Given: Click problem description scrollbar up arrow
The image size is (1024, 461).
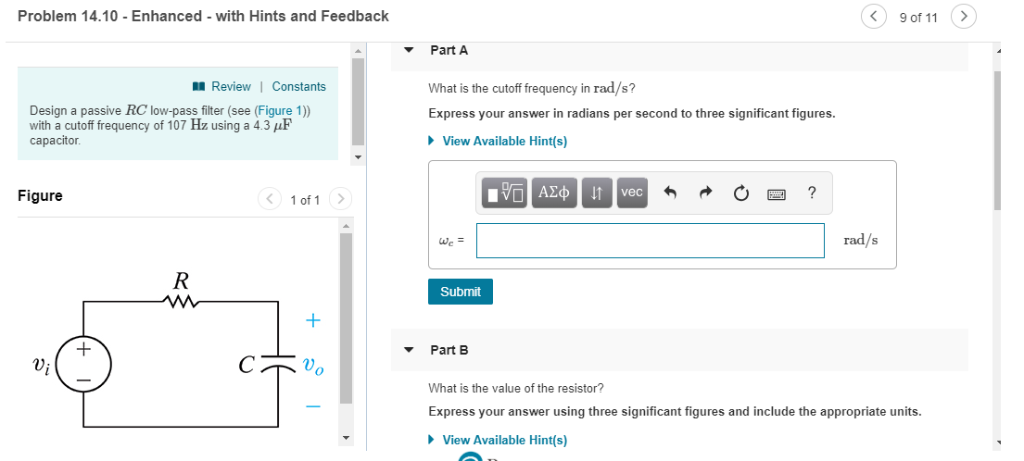Looking at the screenshot, I should (x=358, y=52).
